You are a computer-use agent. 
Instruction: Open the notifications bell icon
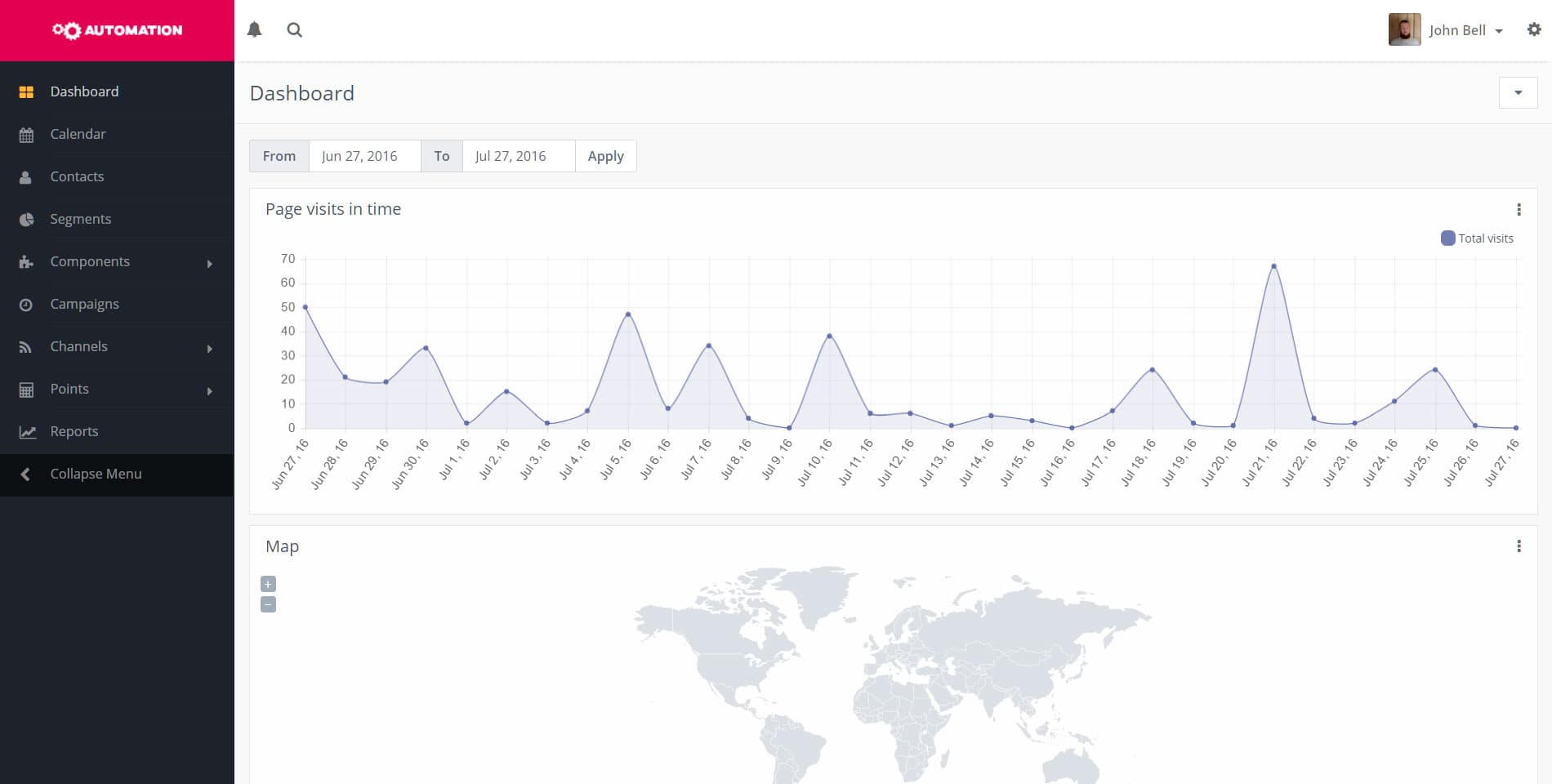click(255, 30)
